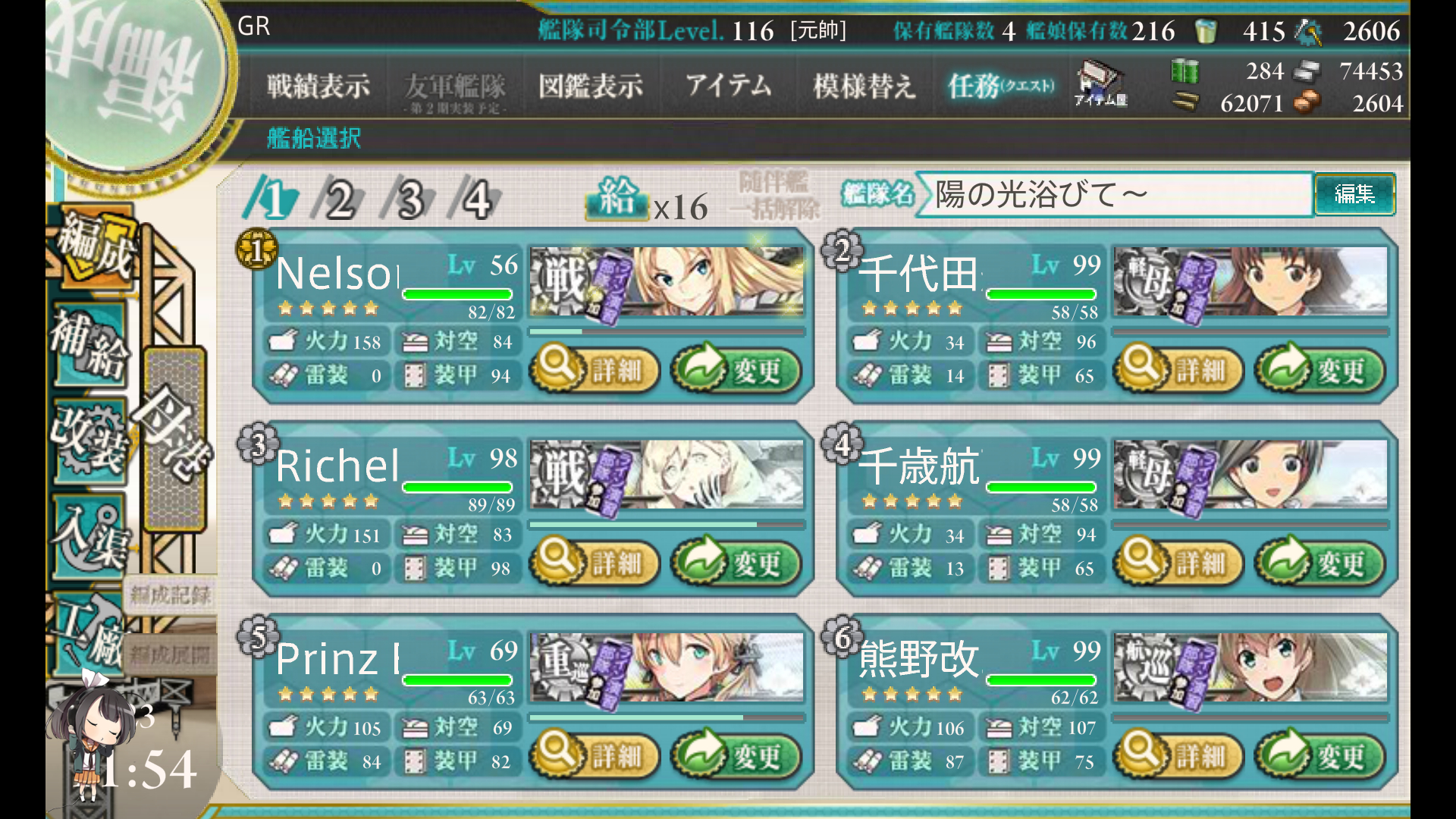Open 任務 quest menu
This screenshot has height=819, width=1456.
(x=1001, y=86)
